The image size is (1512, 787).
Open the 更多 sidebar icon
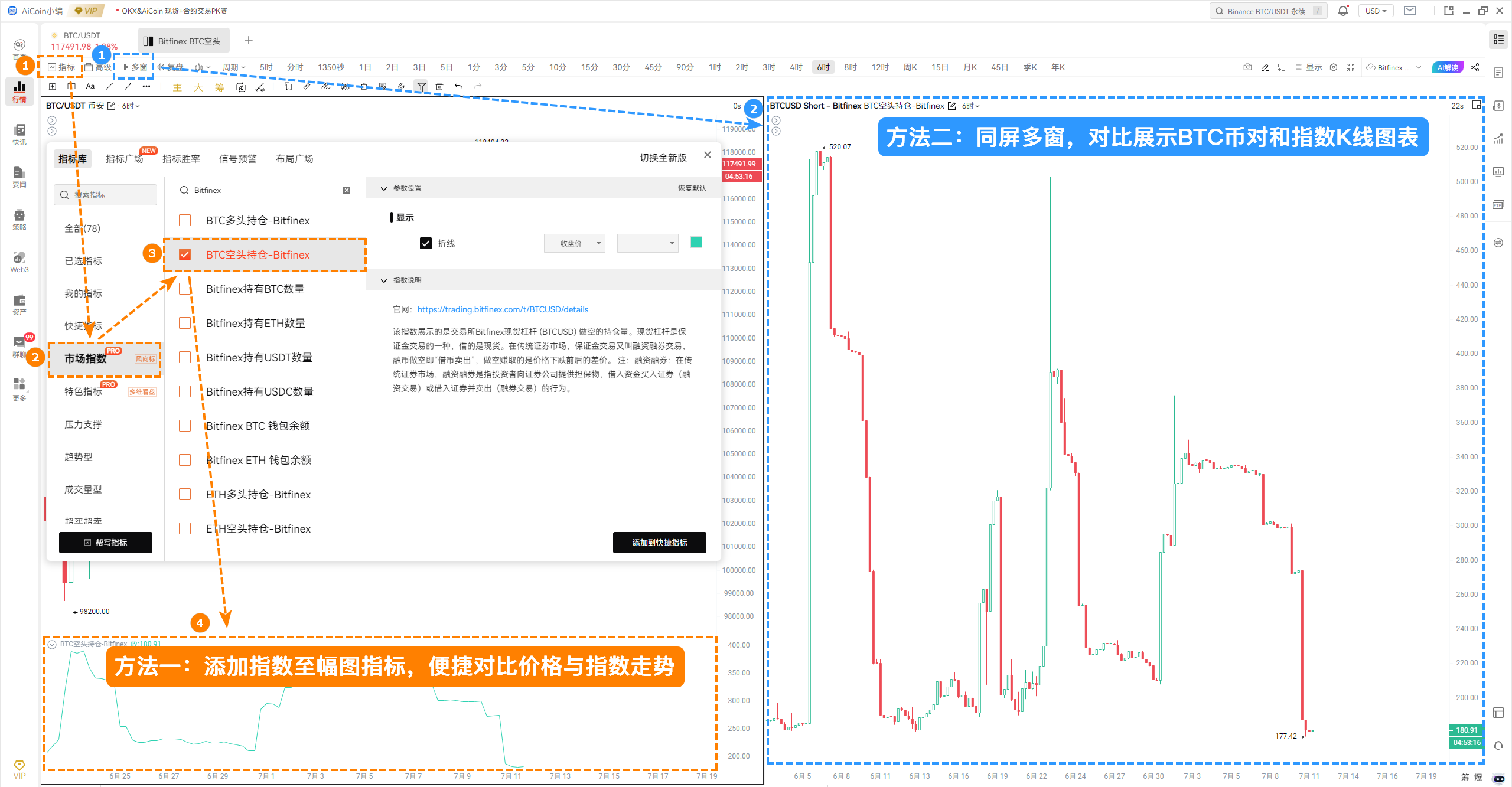(19, 389)
